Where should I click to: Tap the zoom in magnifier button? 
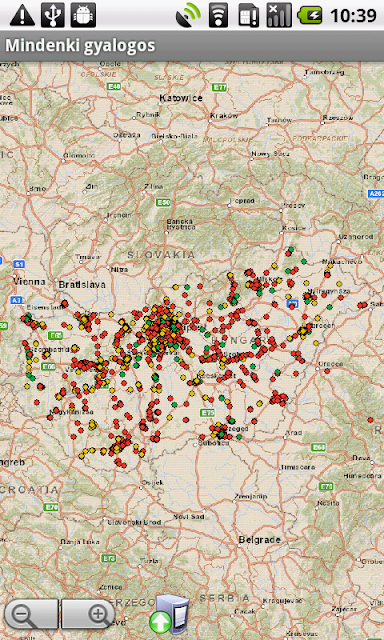pos(88,613)
